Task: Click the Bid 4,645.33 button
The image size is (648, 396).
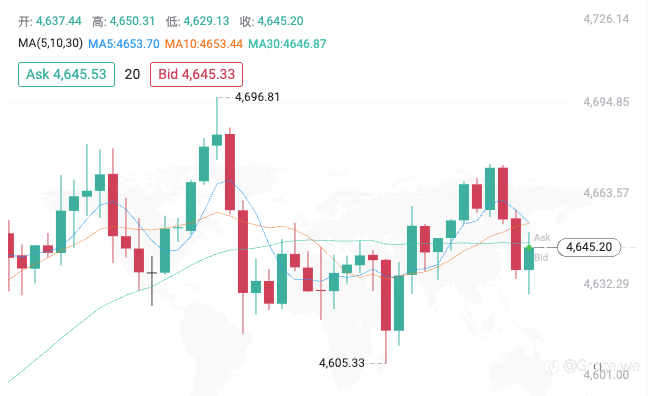Action: [x=196, y=74]
